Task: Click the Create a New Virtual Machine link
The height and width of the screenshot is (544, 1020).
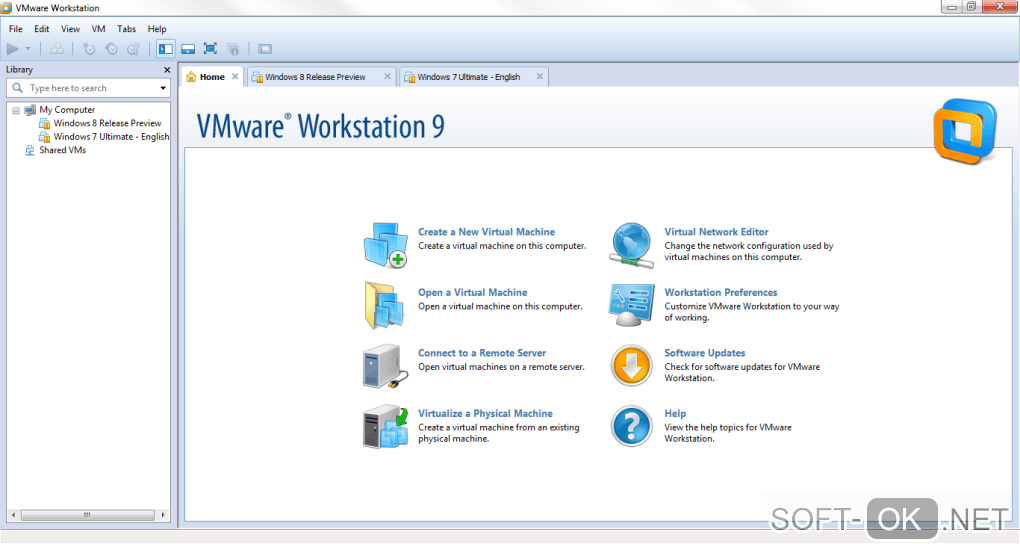Action: [x=487, y=232]
